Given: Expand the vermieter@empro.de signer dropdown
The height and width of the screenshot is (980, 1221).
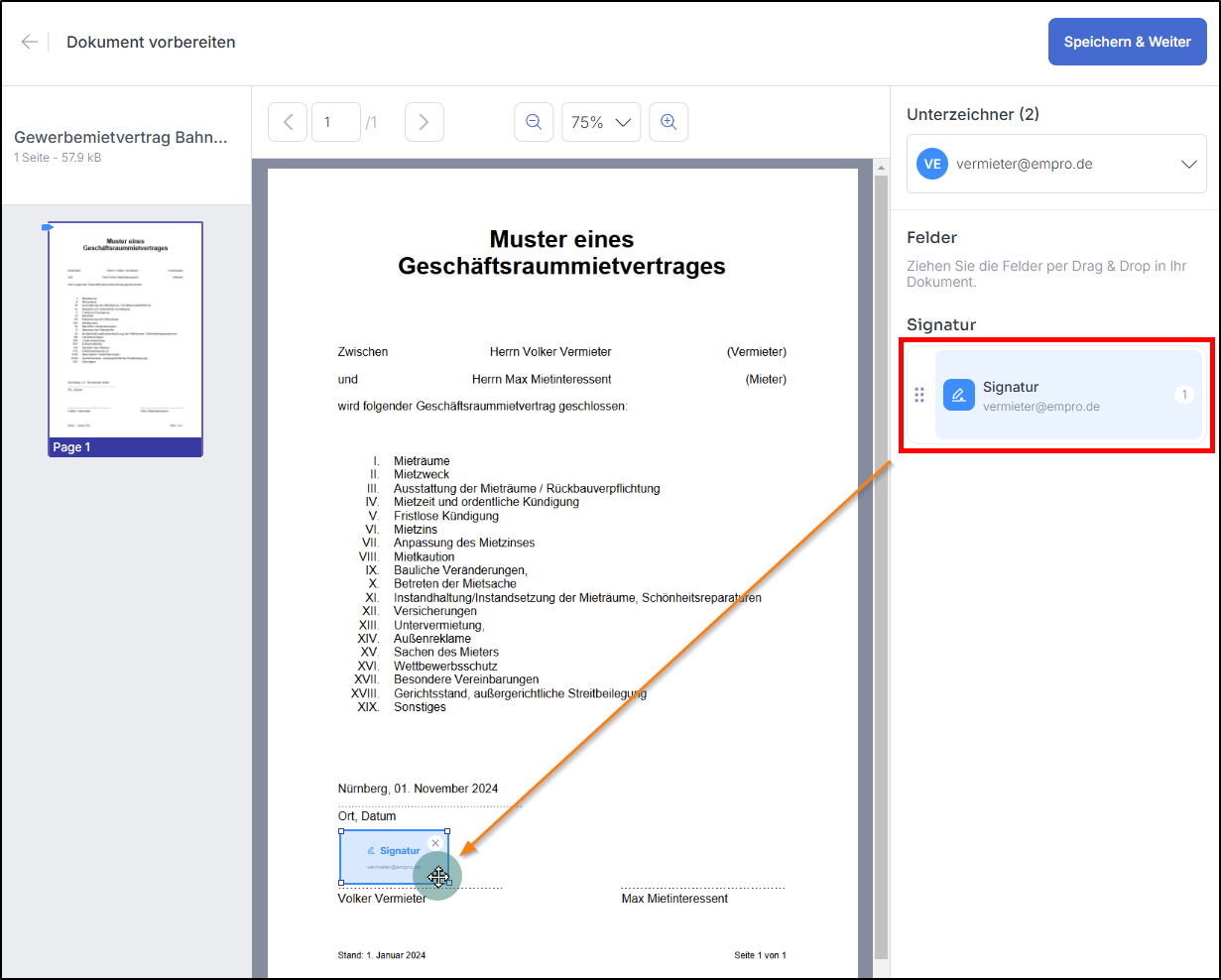Looking at the screenshot, I should tap(1188, 164).
